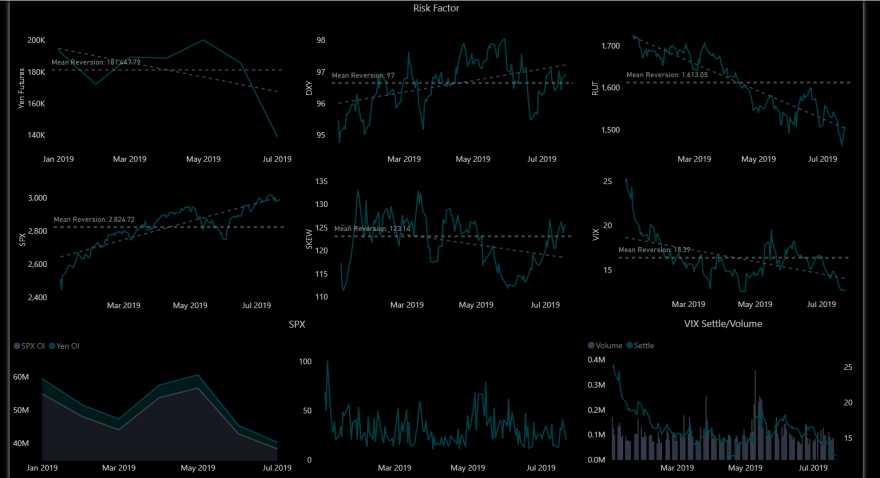Select the SPX OI legend entry

tap(29, 346)
